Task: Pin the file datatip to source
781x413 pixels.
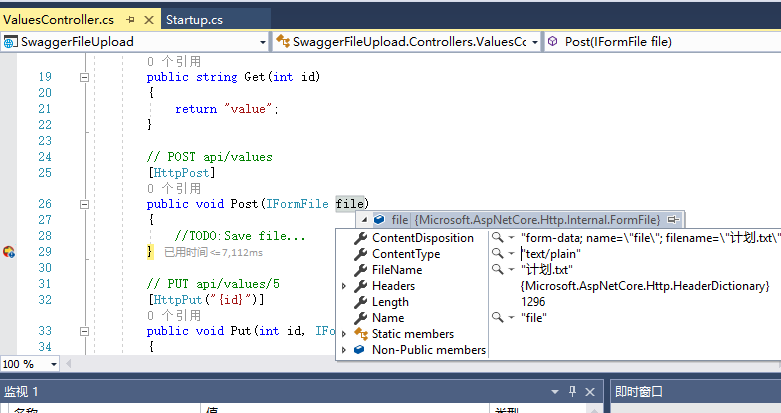Action: click(x=673, y=220)
